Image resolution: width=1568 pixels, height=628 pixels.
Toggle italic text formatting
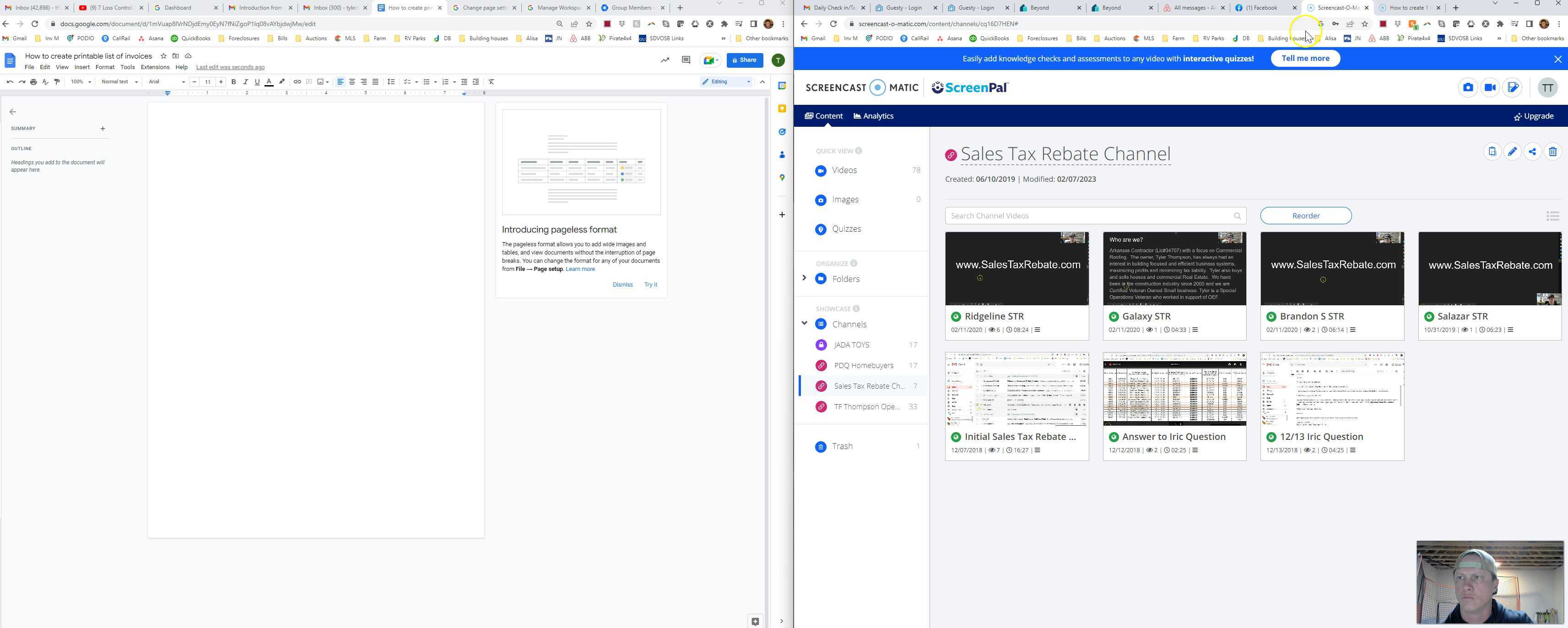pos(245,81)
